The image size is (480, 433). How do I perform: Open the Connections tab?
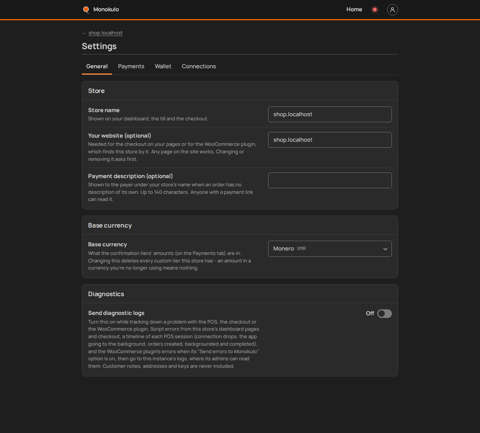coord(199,67)
